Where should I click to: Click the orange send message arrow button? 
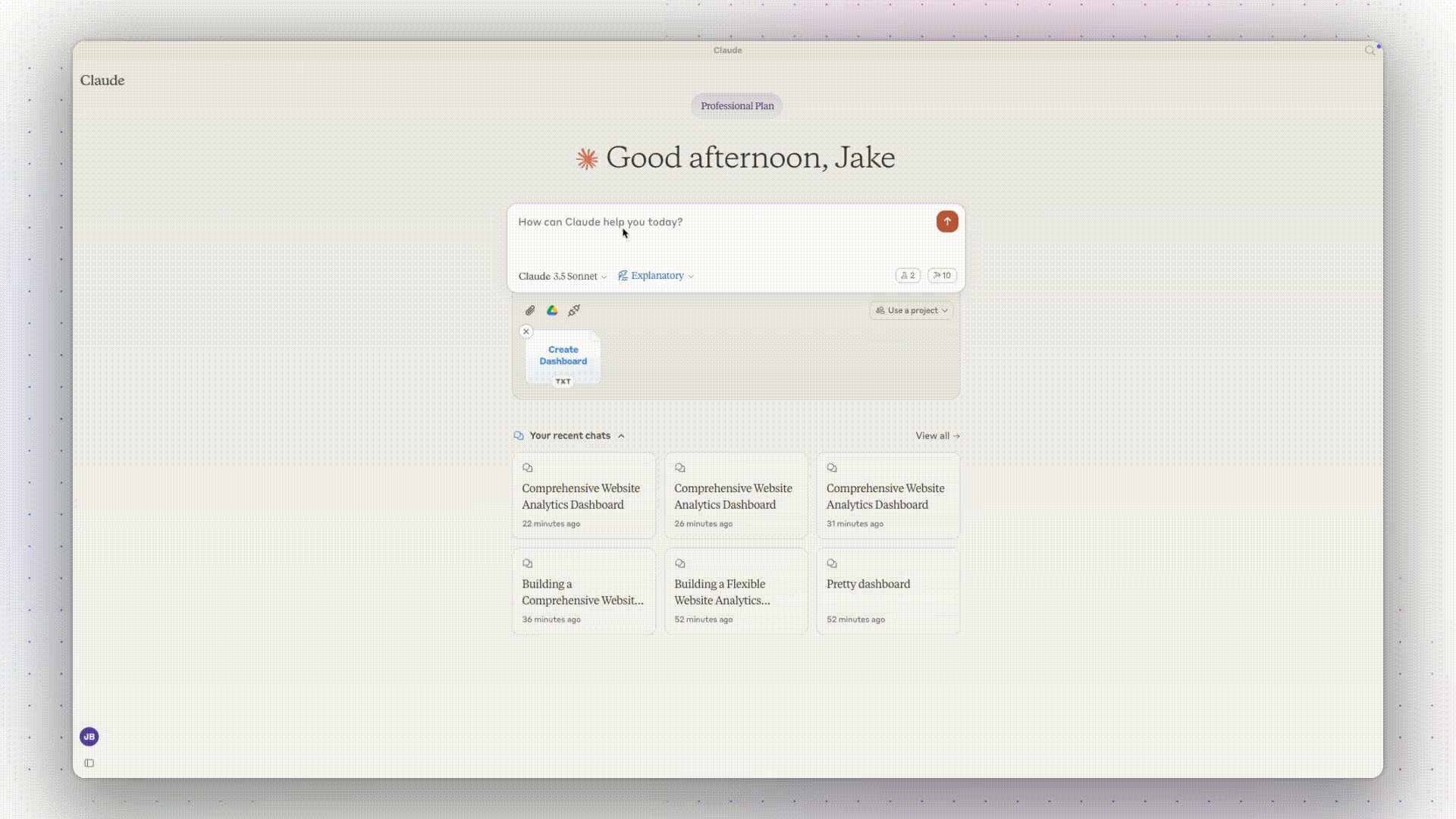tap(946, 221)
